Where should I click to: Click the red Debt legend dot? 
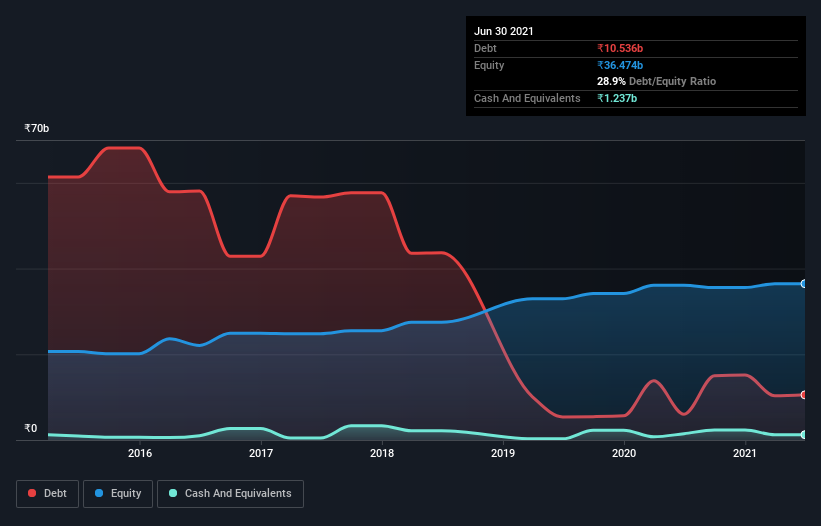(32, 493)
